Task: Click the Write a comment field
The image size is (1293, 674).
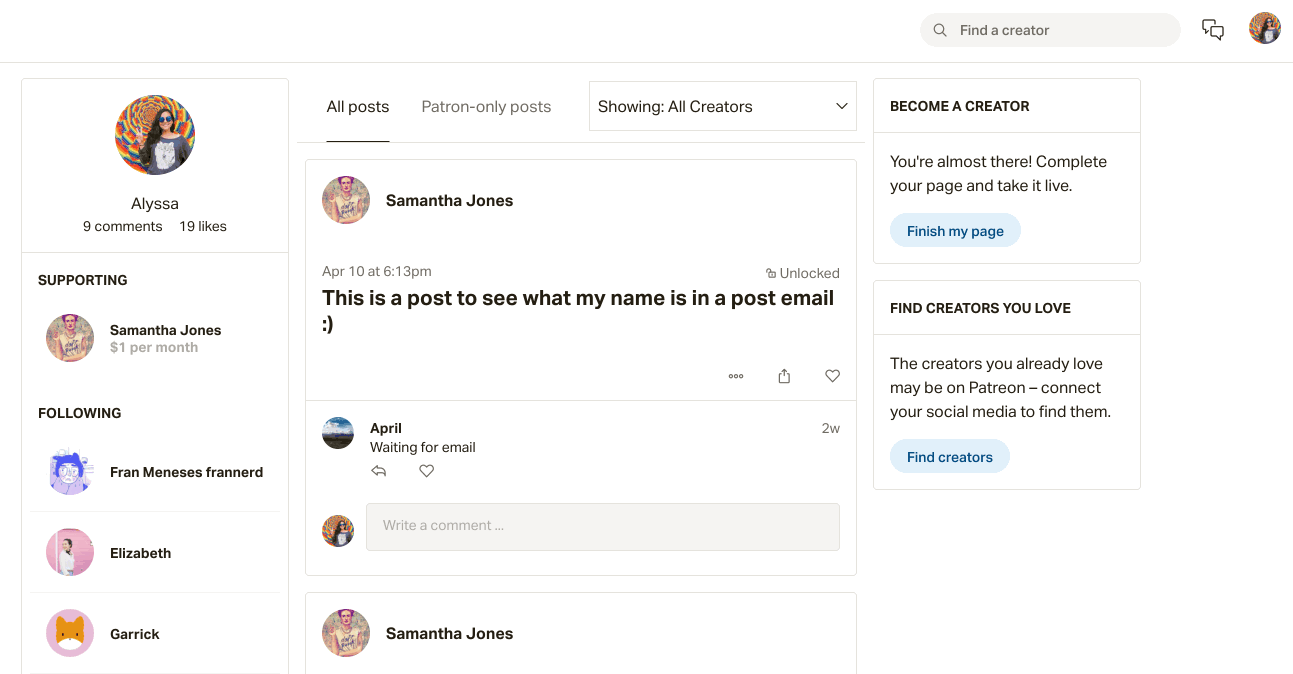Action: (x=603, y=526)
